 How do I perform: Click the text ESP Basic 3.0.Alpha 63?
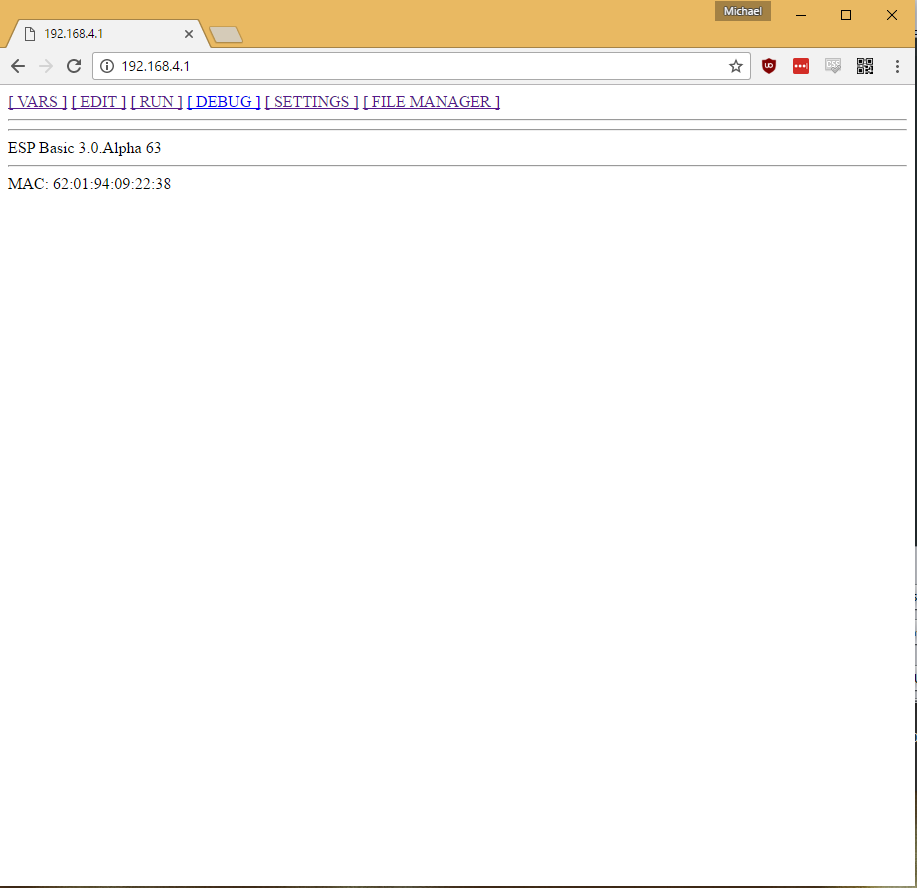pos(84,148)
